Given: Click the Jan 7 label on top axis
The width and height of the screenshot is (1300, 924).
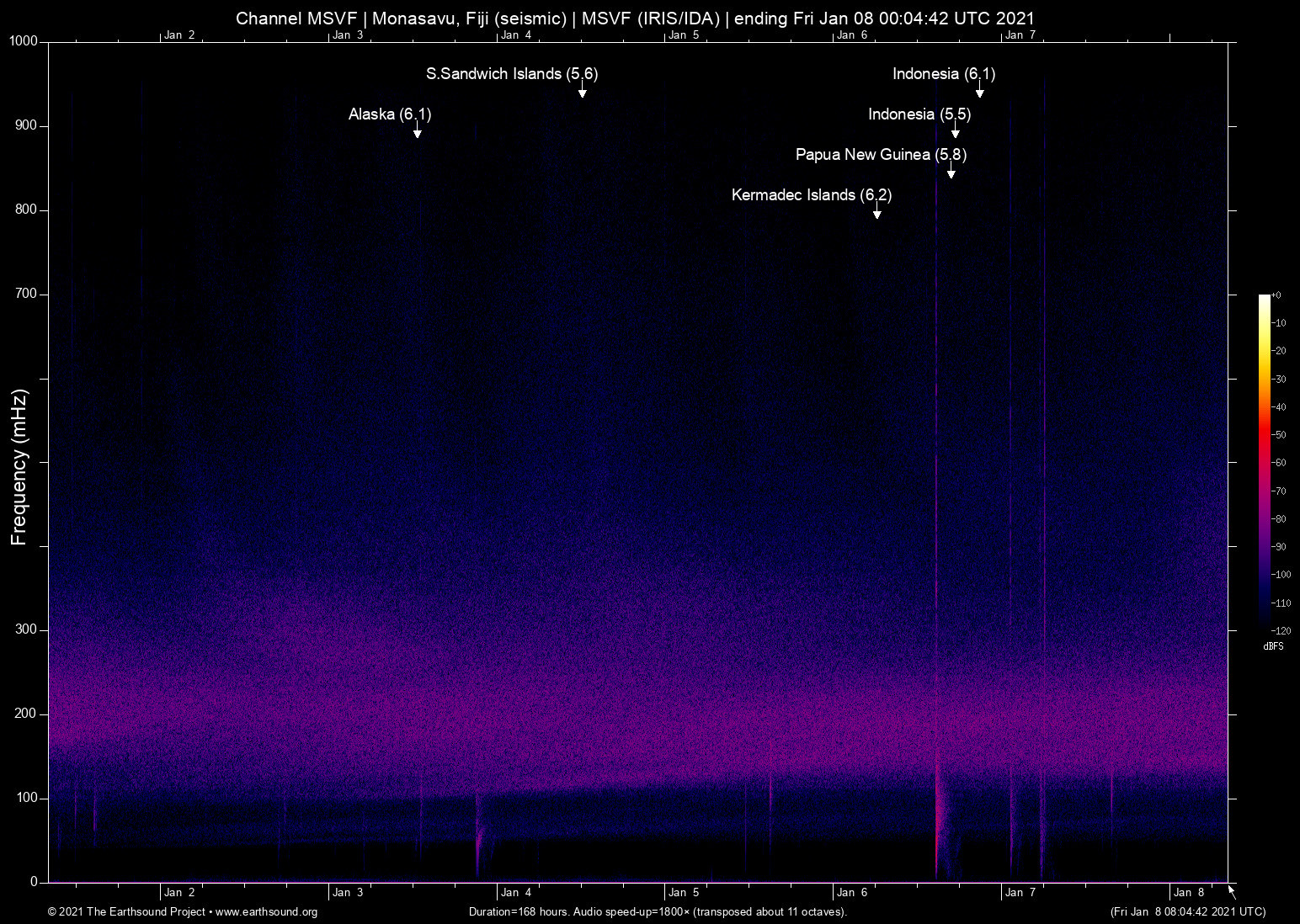Looking at the screenshot, I should coord(1020,35).
